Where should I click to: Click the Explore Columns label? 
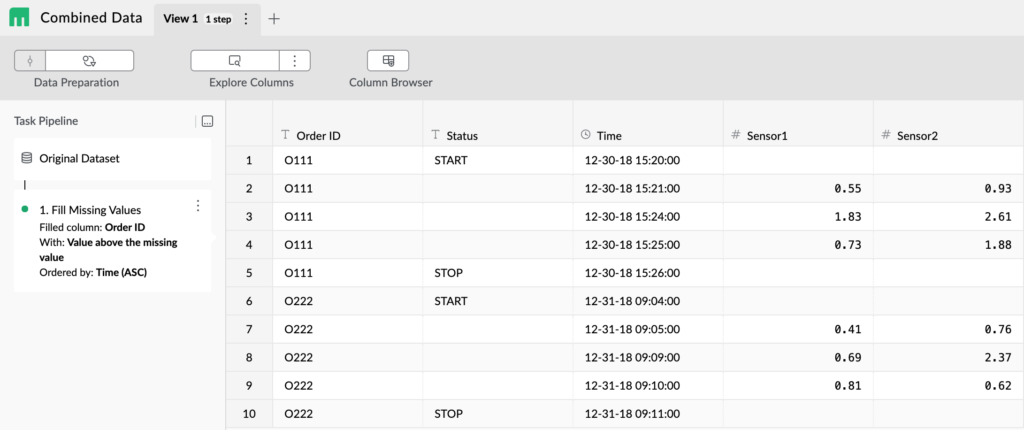[x=251, y=83]
